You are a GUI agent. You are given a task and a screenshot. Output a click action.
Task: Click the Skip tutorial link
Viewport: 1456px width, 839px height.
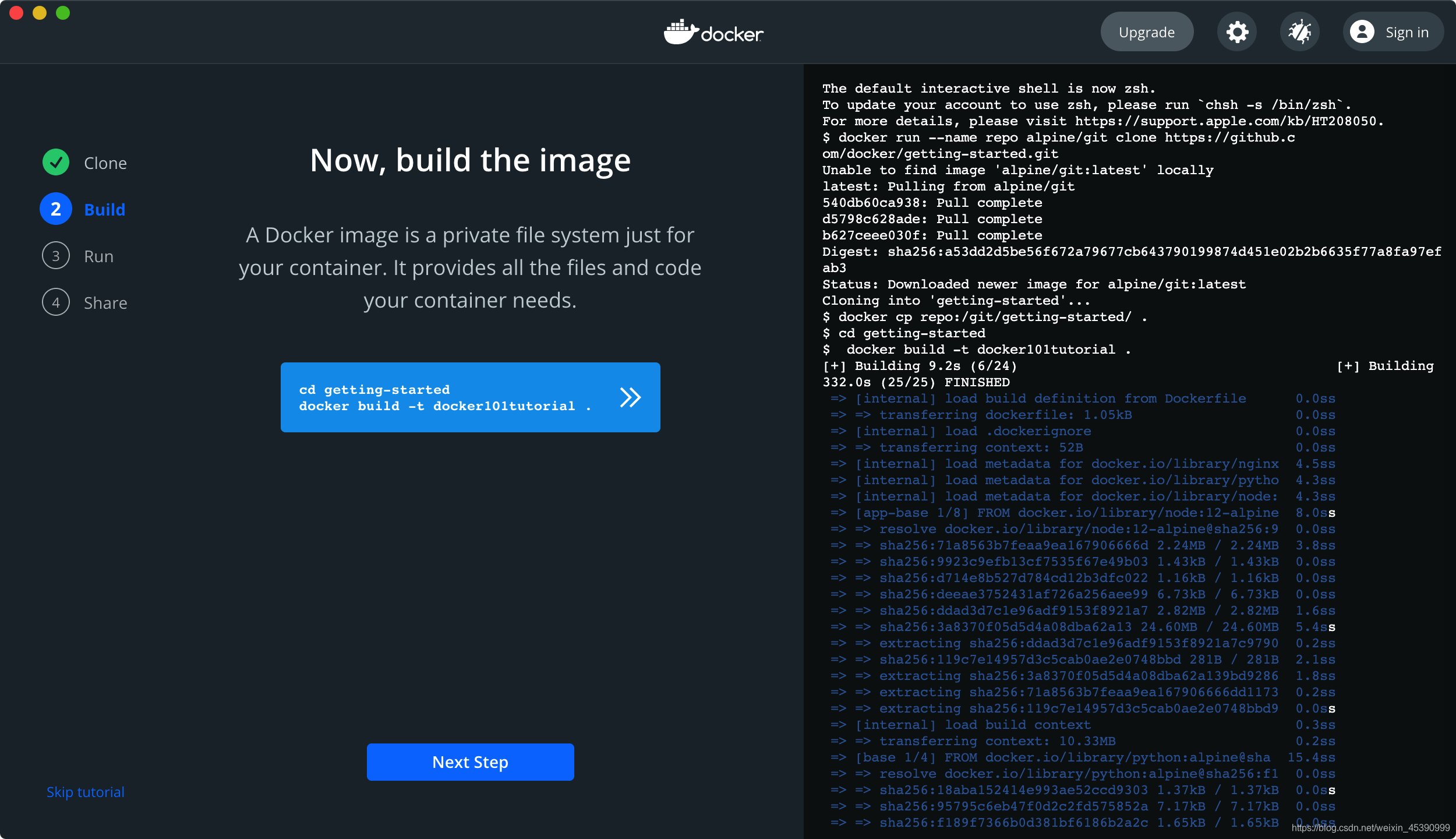(x=86, y=792)
